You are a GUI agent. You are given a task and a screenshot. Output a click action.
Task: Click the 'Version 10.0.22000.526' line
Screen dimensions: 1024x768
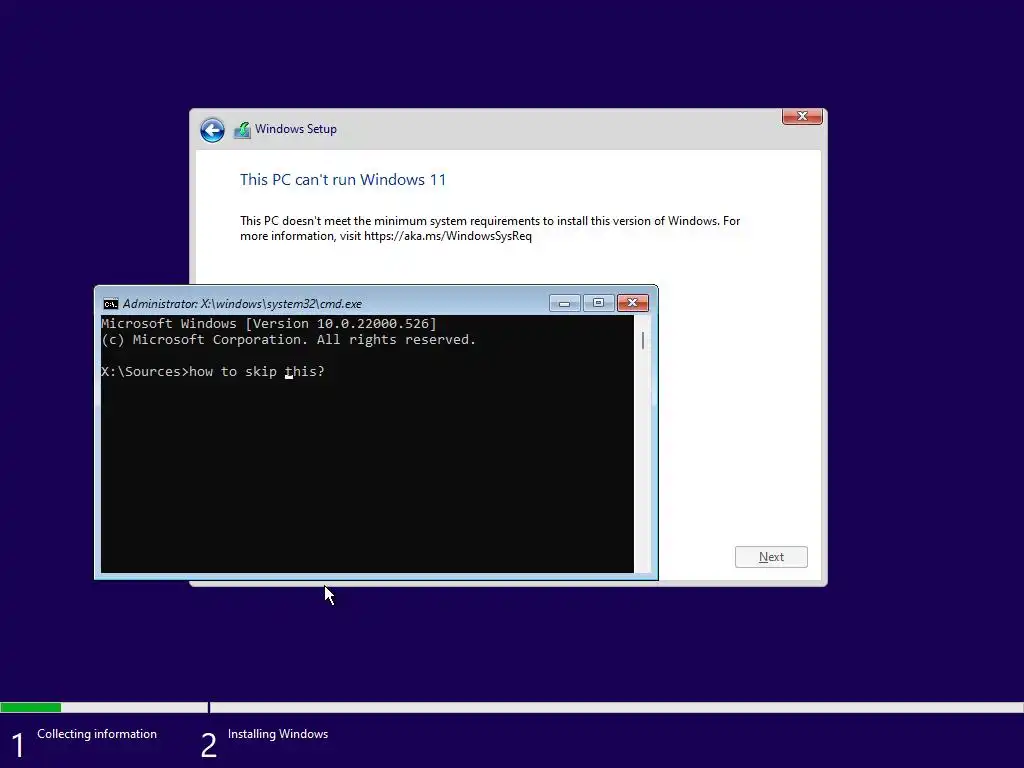point(269,324)
